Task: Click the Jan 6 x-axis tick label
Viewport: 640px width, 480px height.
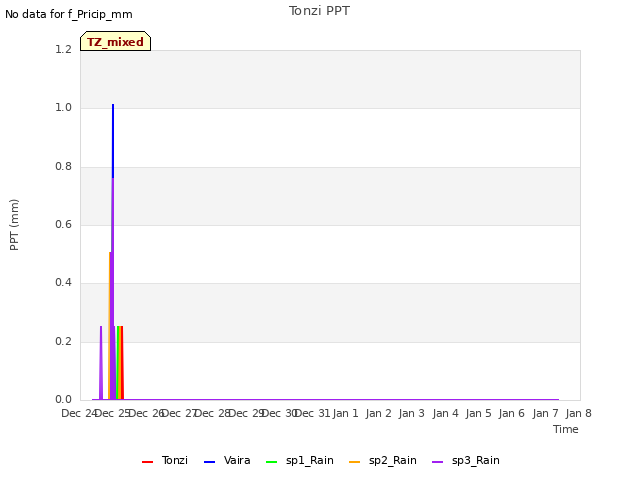Action: pos(511,413)
